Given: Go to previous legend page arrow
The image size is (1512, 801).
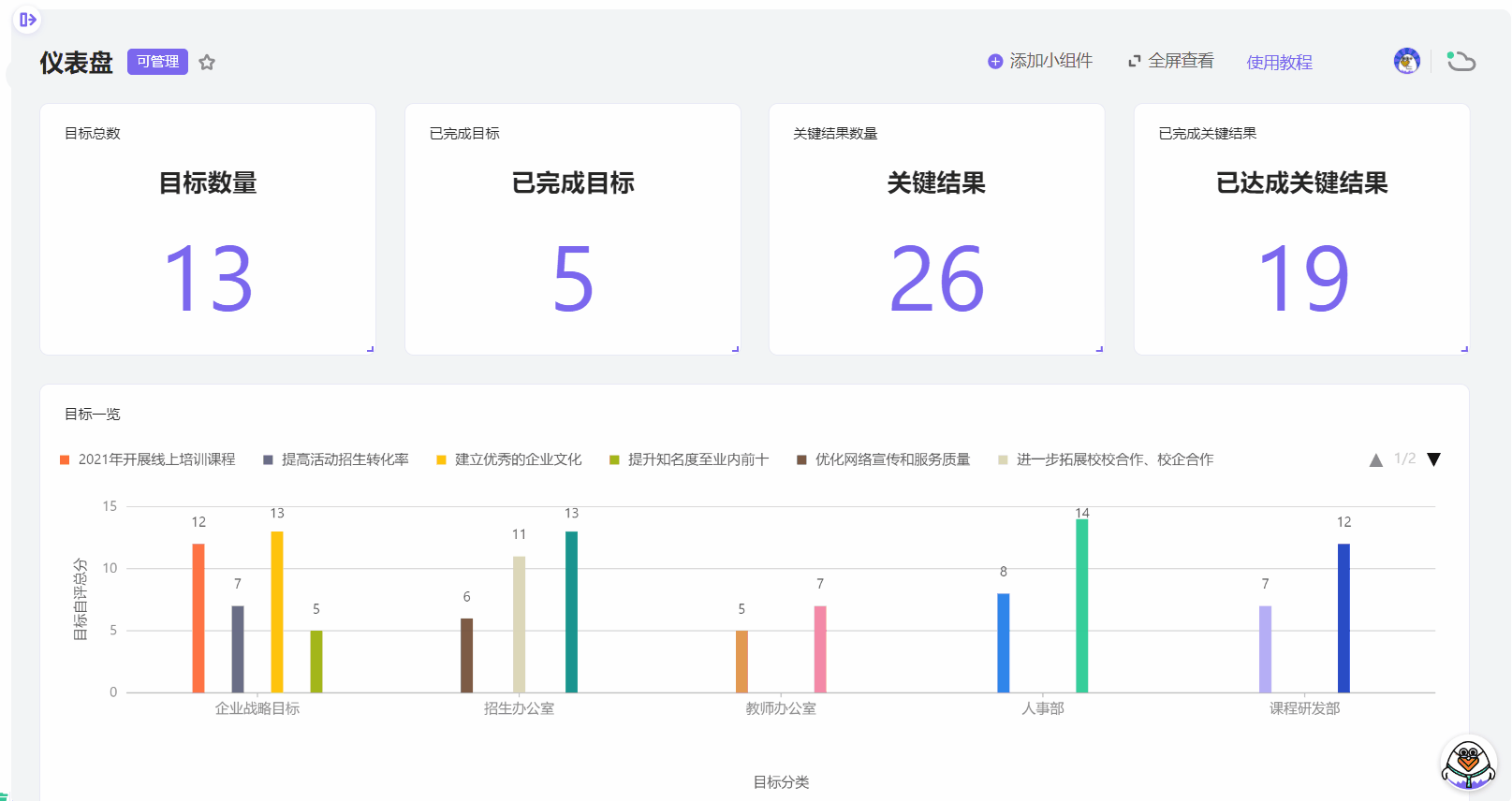Looking at the screenshot, I should pyautogui.click(x=1375, y=460).
